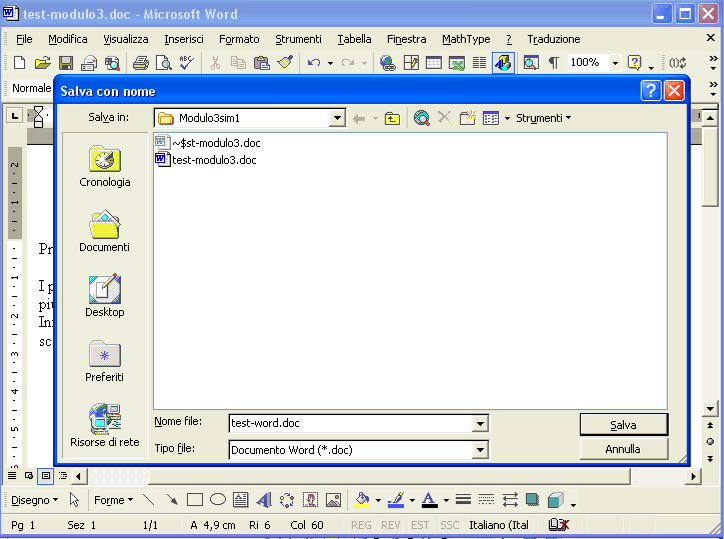Click the Font Color A swatch
The width and height of the screenshot is (724, 539).
(430, 500)
